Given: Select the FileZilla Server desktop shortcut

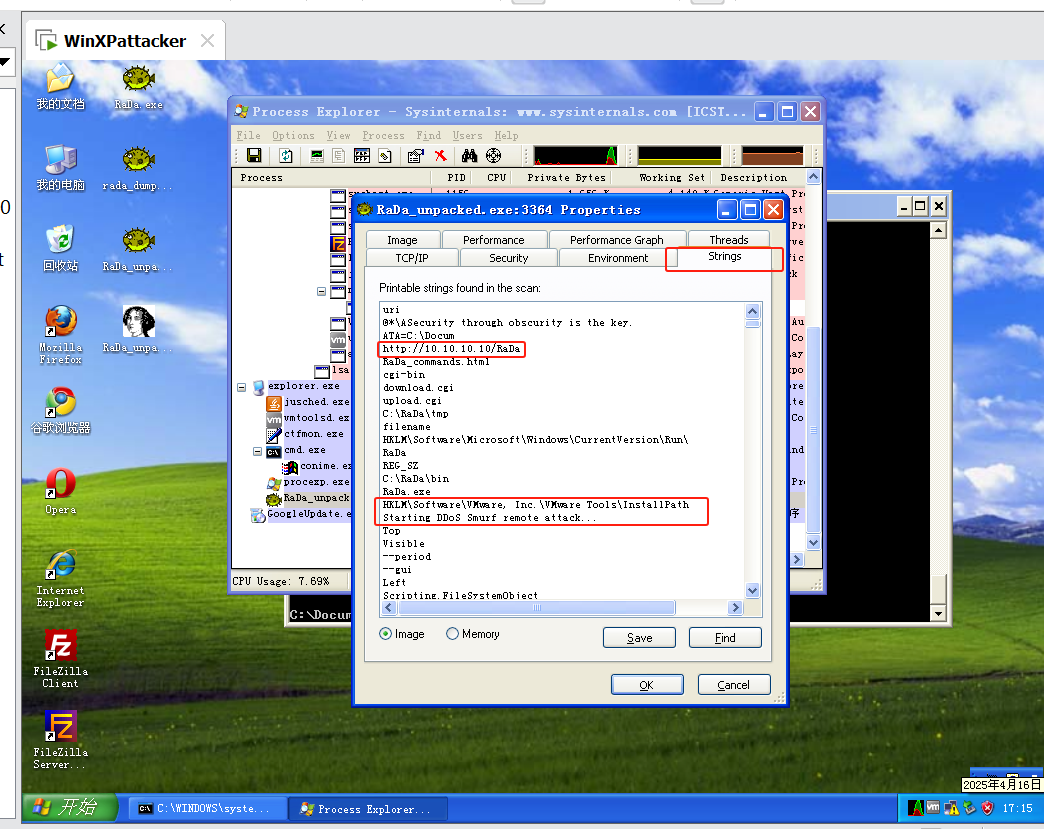Looking at the screenshot, I should (x=61, y=740).
